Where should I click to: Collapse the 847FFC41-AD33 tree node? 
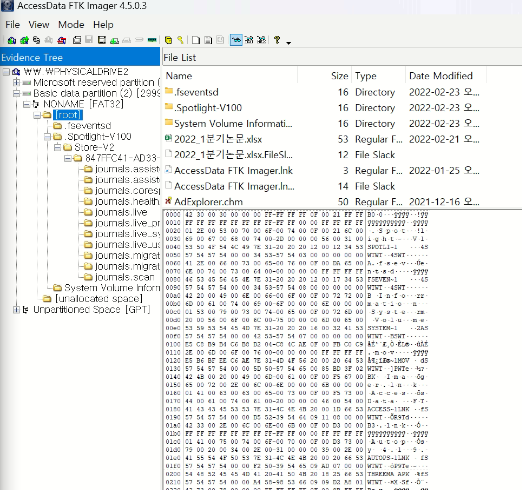68,158
